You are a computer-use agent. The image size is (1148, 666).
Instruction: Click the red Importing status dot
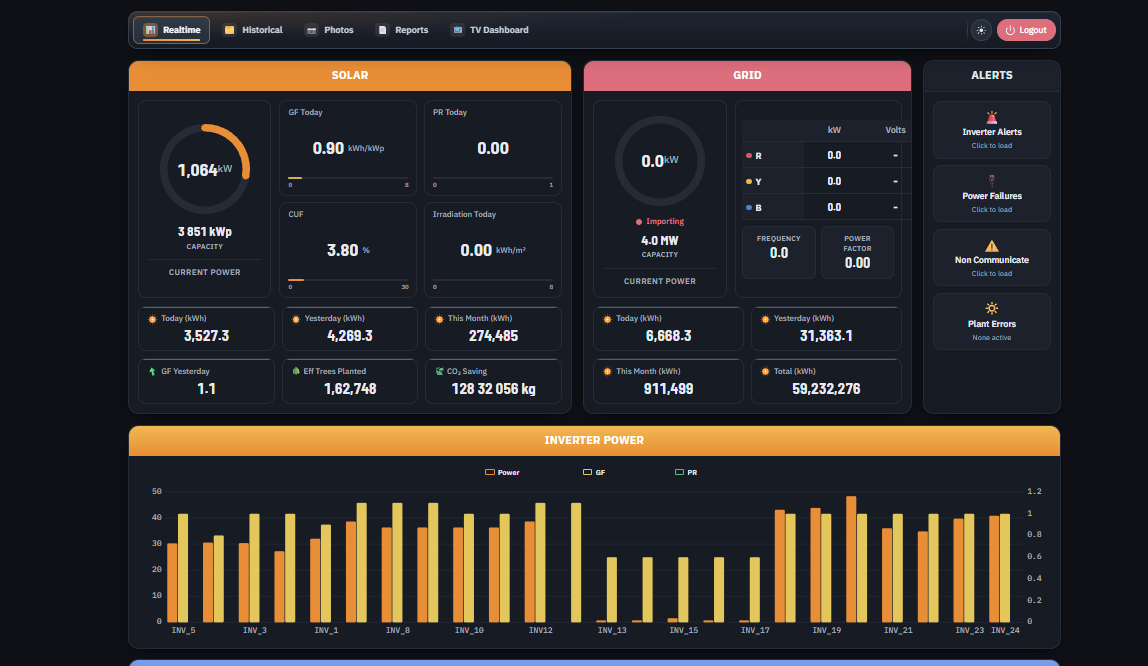pos(638,222)
